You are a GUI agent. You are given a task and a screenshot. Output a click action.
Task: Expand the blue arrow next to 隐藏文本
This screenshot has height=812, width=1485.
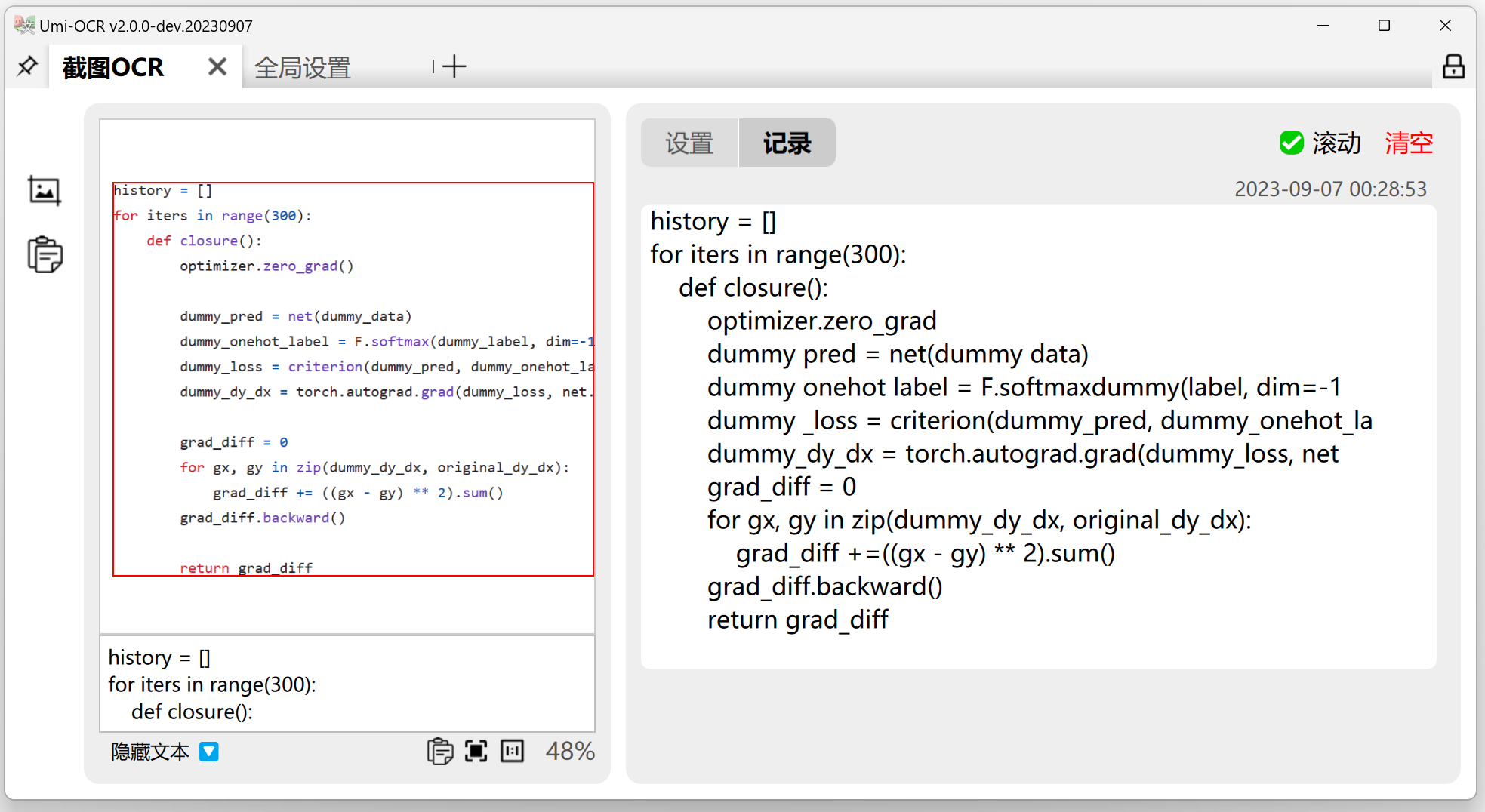[208, 751]
